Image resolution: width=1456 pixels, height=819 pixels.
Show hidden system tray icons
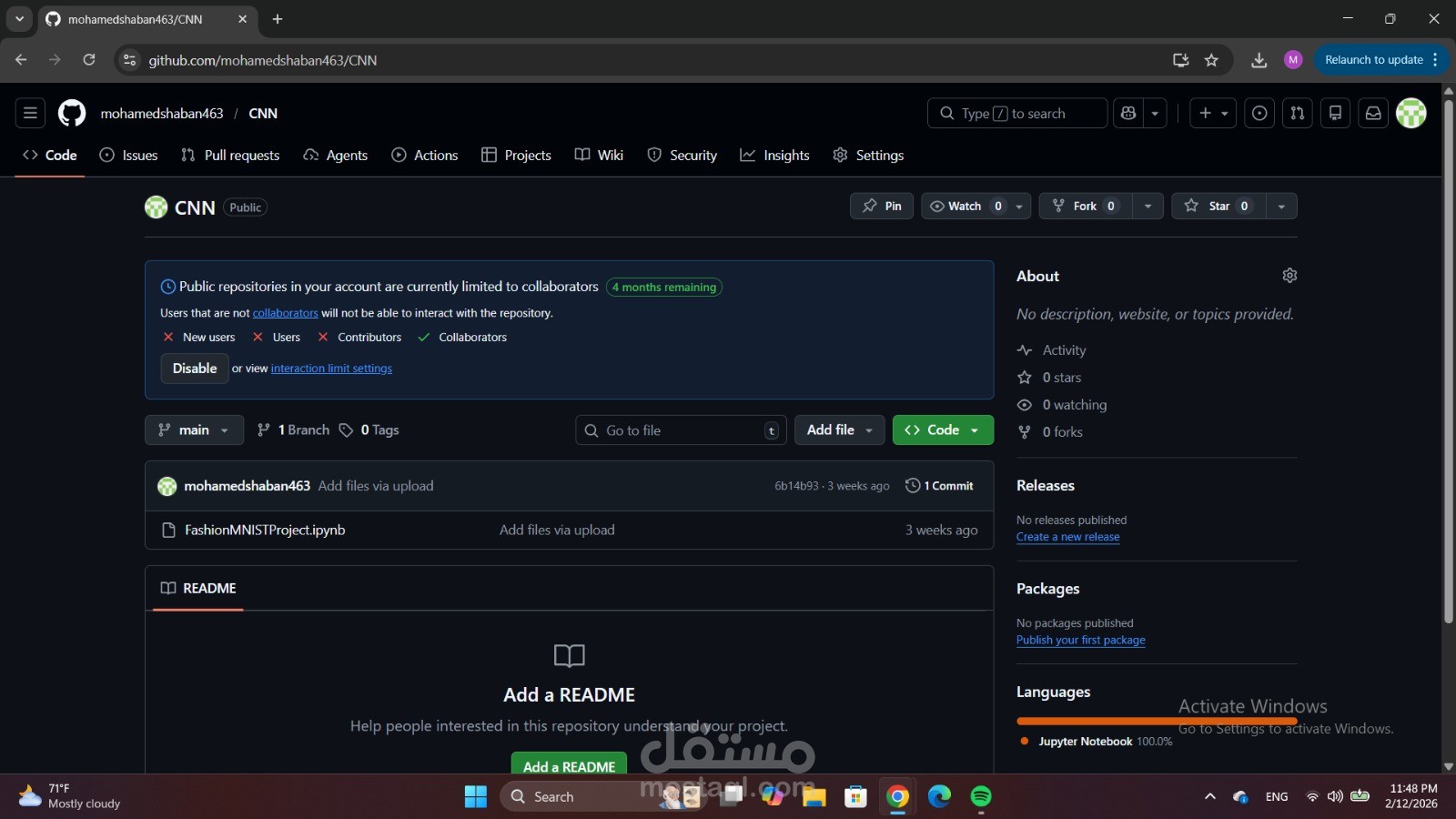pos(1210,796)
